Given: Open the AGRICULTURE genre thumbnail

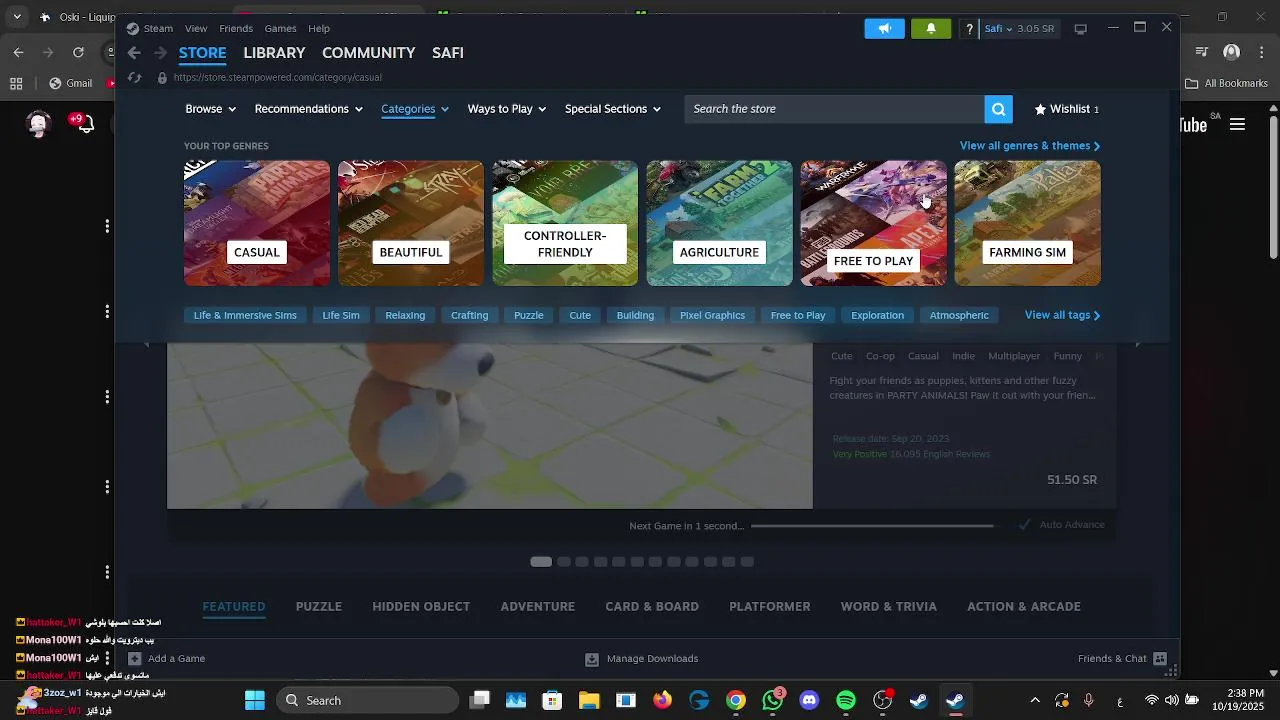Looking at the screenshot, I should pos(719,223).
